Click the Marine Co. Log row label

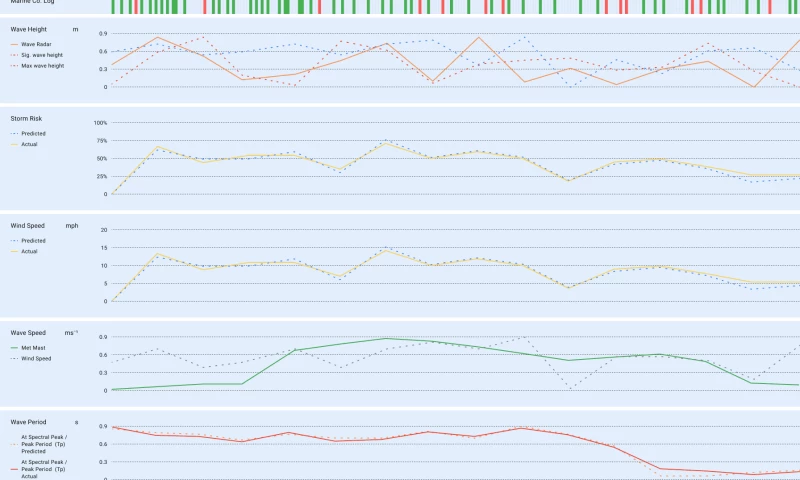coord(30,3)
